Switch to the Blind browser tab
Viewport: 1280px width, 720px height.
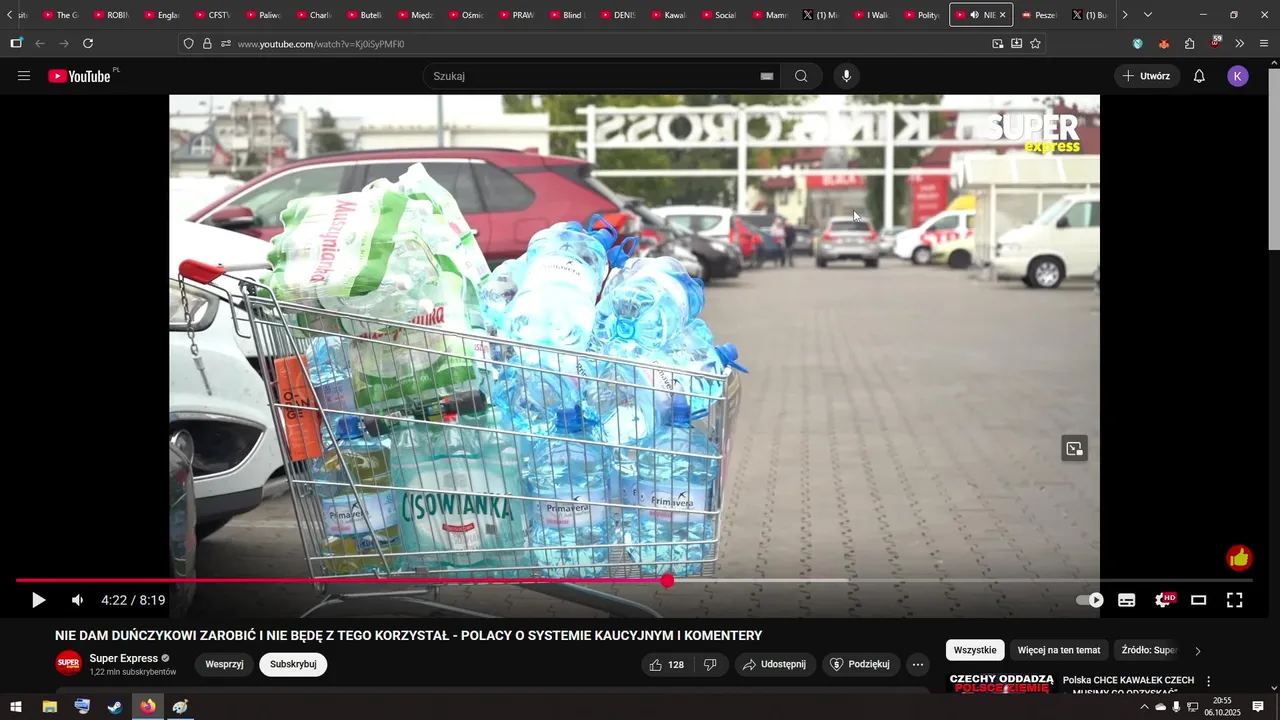tap(566, 15)
